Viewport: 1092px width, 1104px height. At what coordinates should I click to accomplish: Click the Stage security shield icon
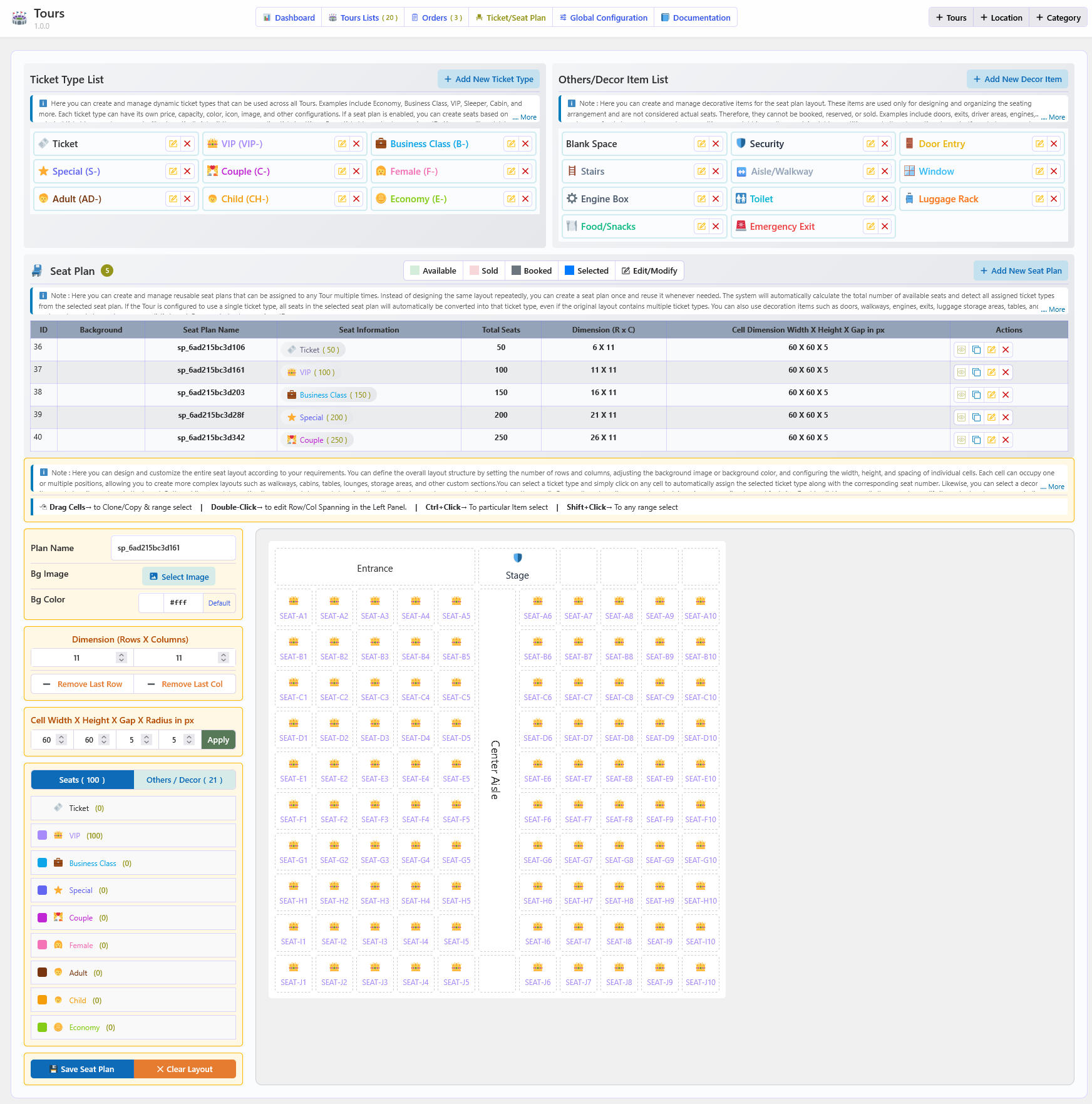[517, 558]
